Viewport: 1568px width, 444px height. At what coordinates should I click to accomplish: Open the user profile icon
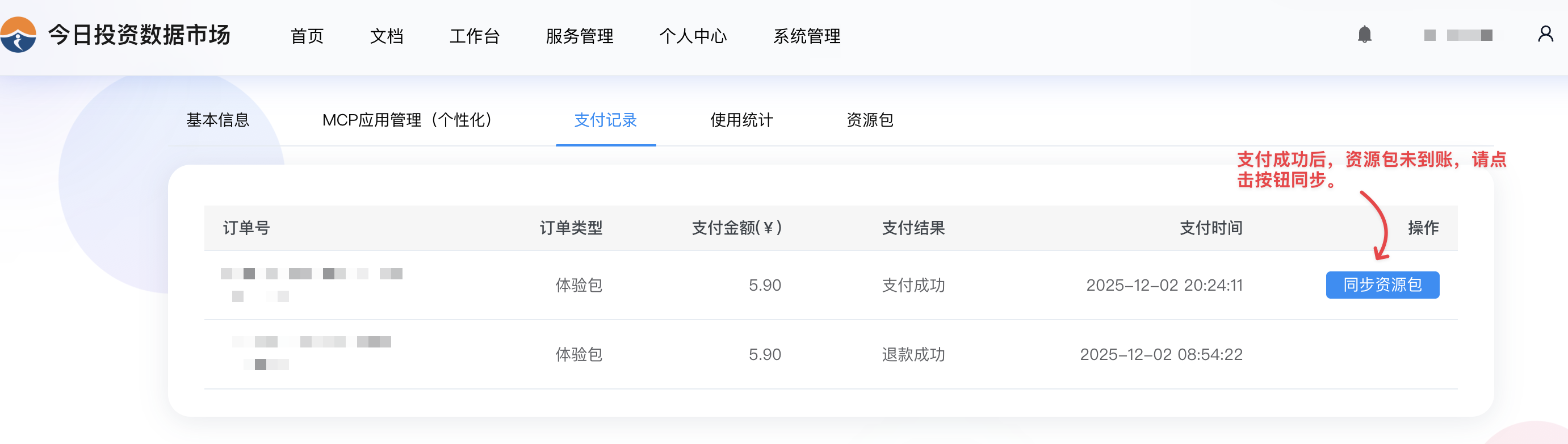coord(1545,34)
